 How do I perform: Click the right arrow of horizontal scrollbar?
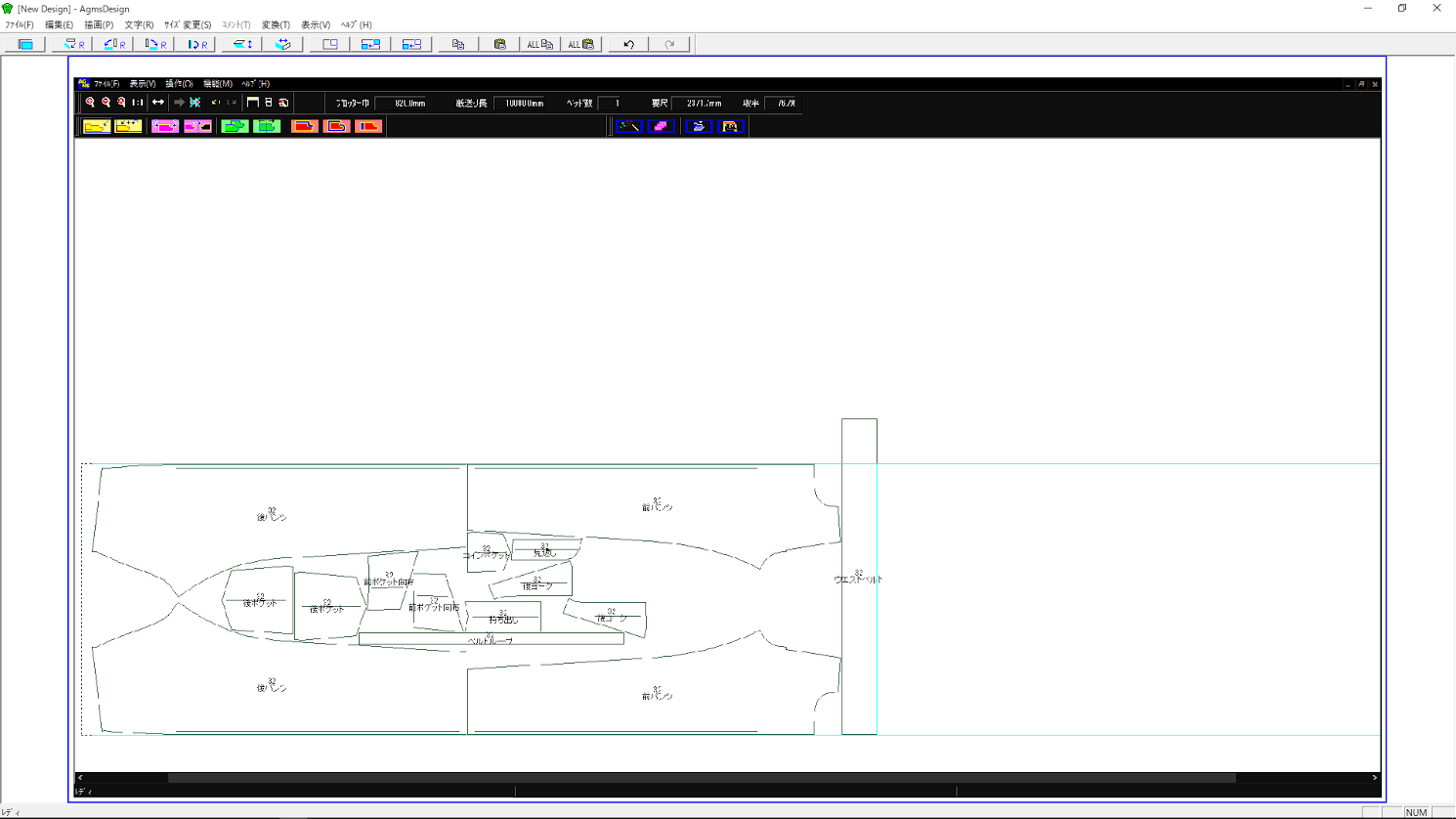point(1374,778)
